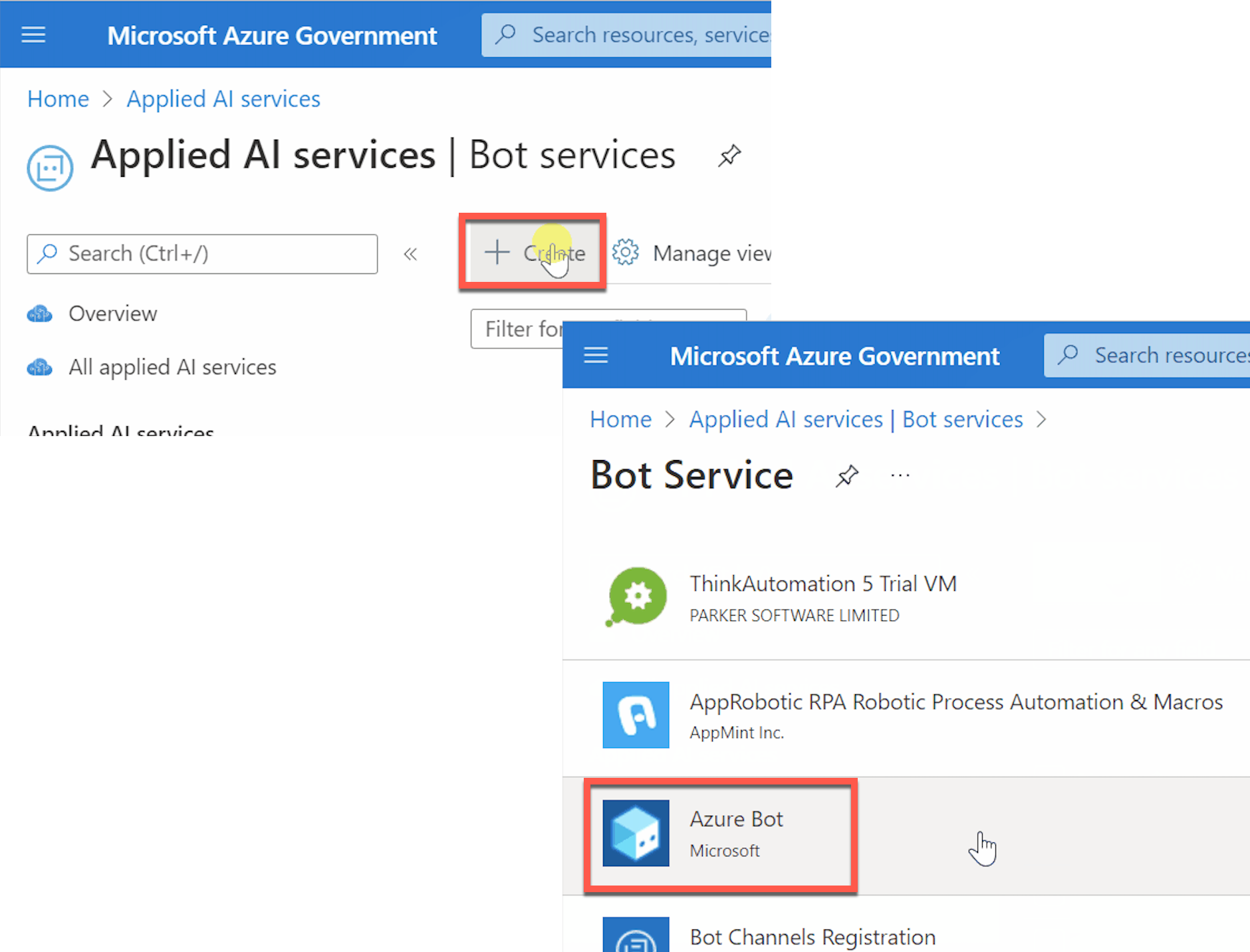Click the Overview cloud icon in sidebar
Image resolution: width=1250 pixels, height=952 pixels.
click(40, 313)
